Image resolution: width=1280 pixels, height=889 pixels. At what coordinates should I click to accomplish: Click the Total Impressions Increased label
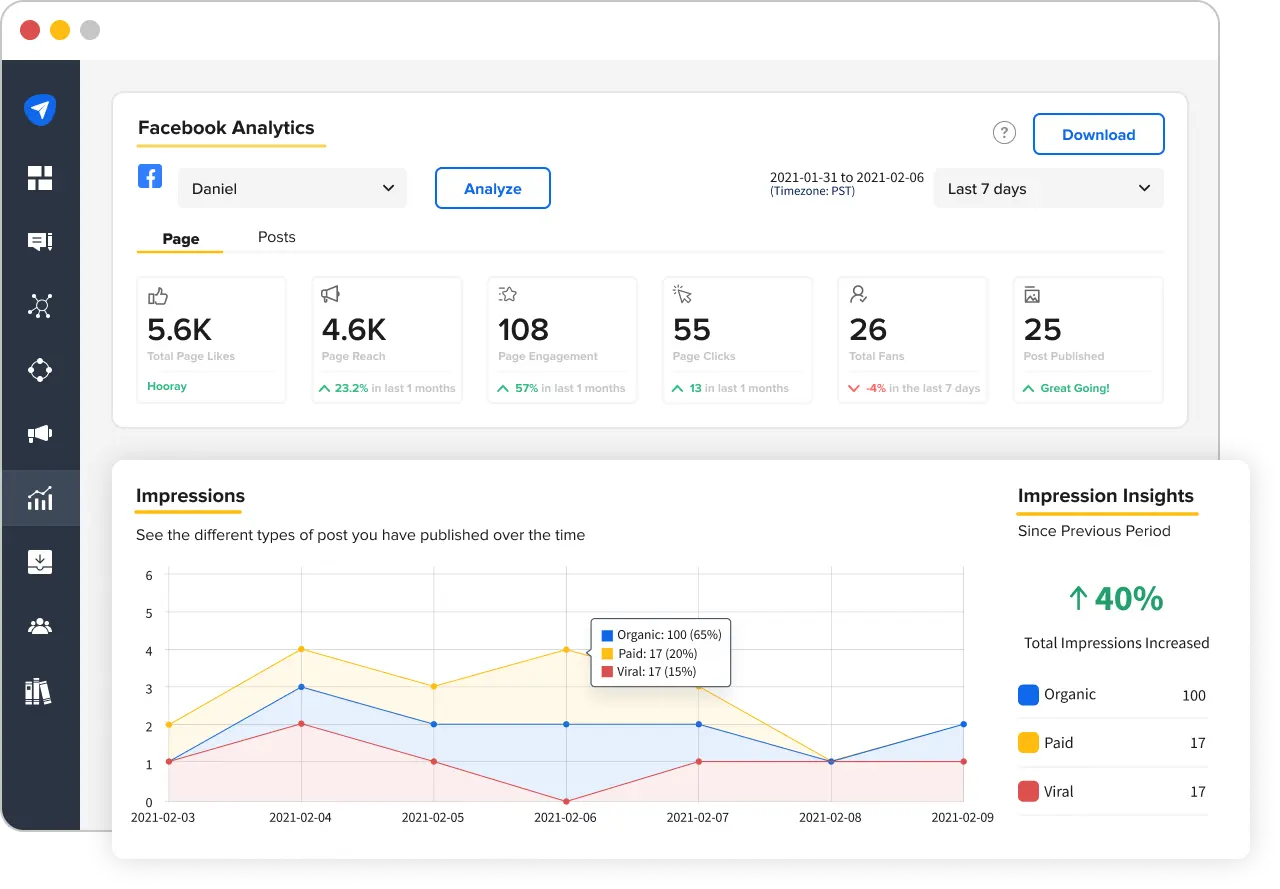click(1117, 643)
